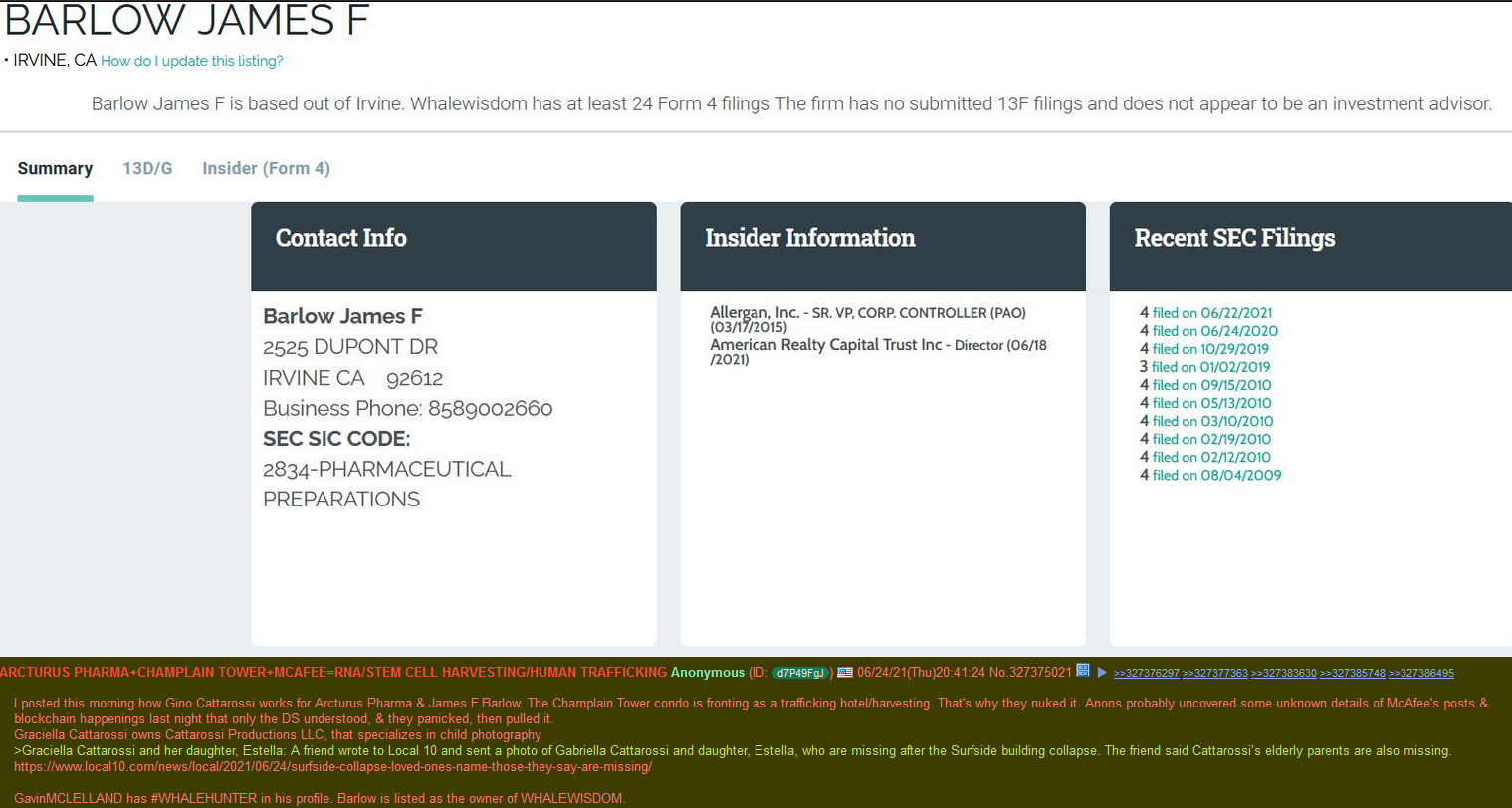This screenshot has height=808, width=1512.
Task: Click 'How do I update this listing?'
Action: pos(192,61)
